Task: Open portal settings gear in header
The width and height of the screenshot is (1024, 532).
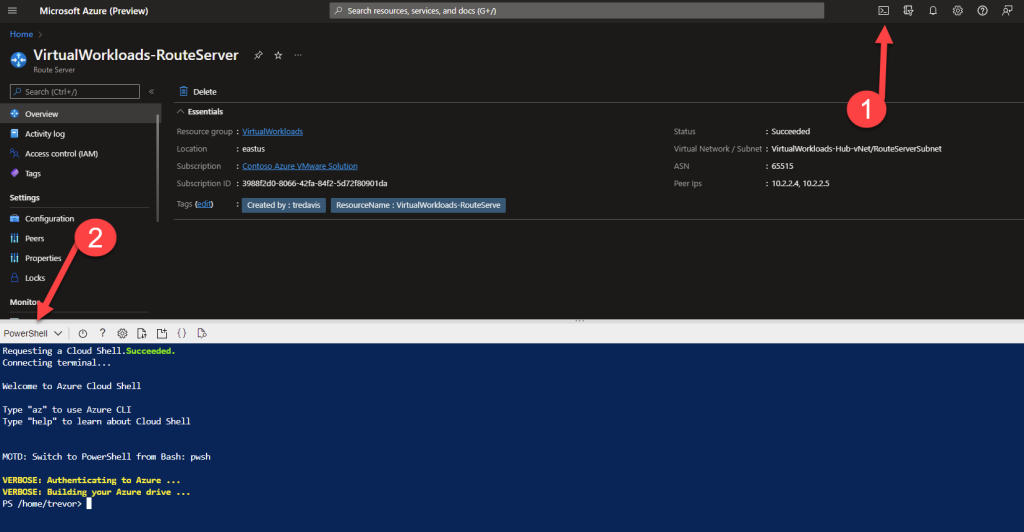Action: point(957,10)
